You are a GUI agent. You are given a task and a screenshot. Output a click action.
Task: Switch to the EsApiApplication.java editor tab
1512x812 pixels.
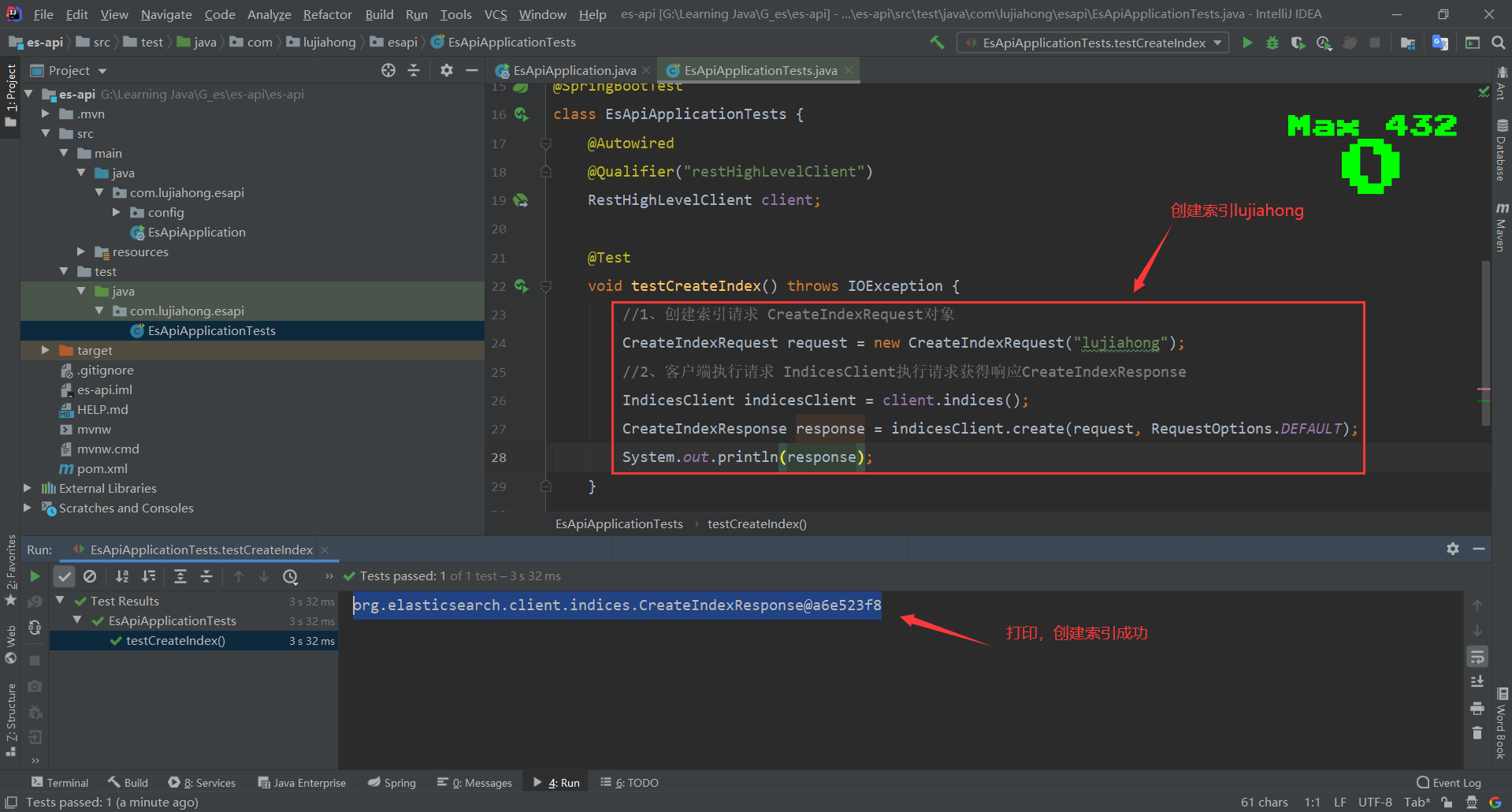pos(574,70)
